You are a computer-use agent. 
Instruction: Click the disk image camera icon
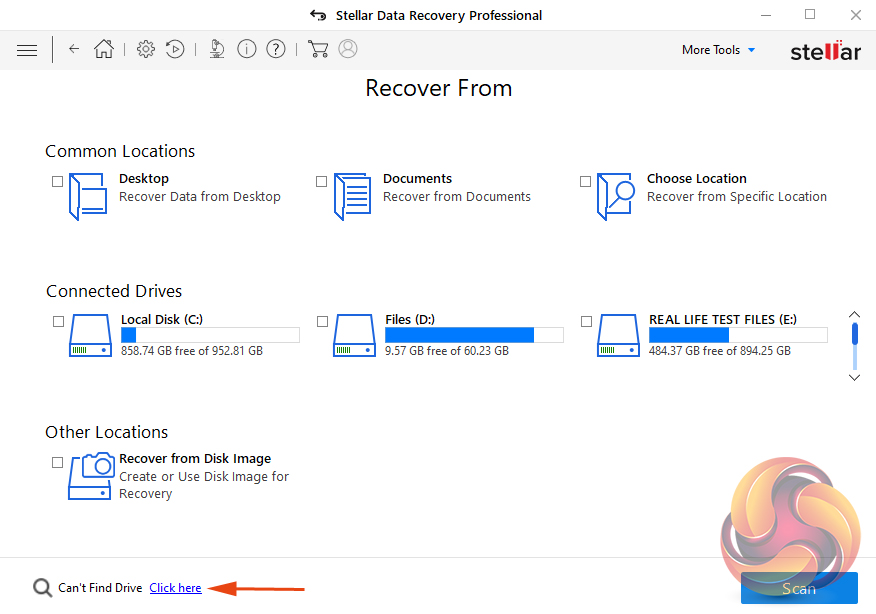91,476
